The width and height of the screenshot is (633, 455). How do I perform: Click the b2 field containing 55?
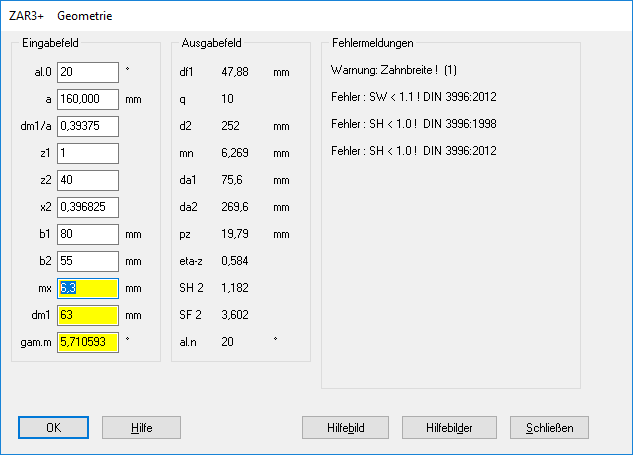(x=88, y=261)
